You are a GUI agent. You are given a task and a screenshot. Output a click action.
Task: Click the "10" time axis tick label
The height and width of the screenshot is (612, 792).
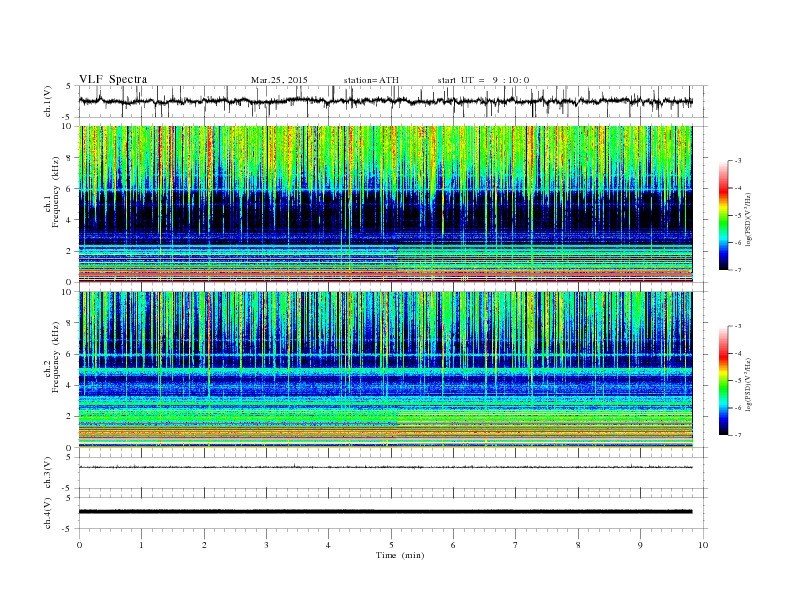pyautogui.click(x=703, y=545)
